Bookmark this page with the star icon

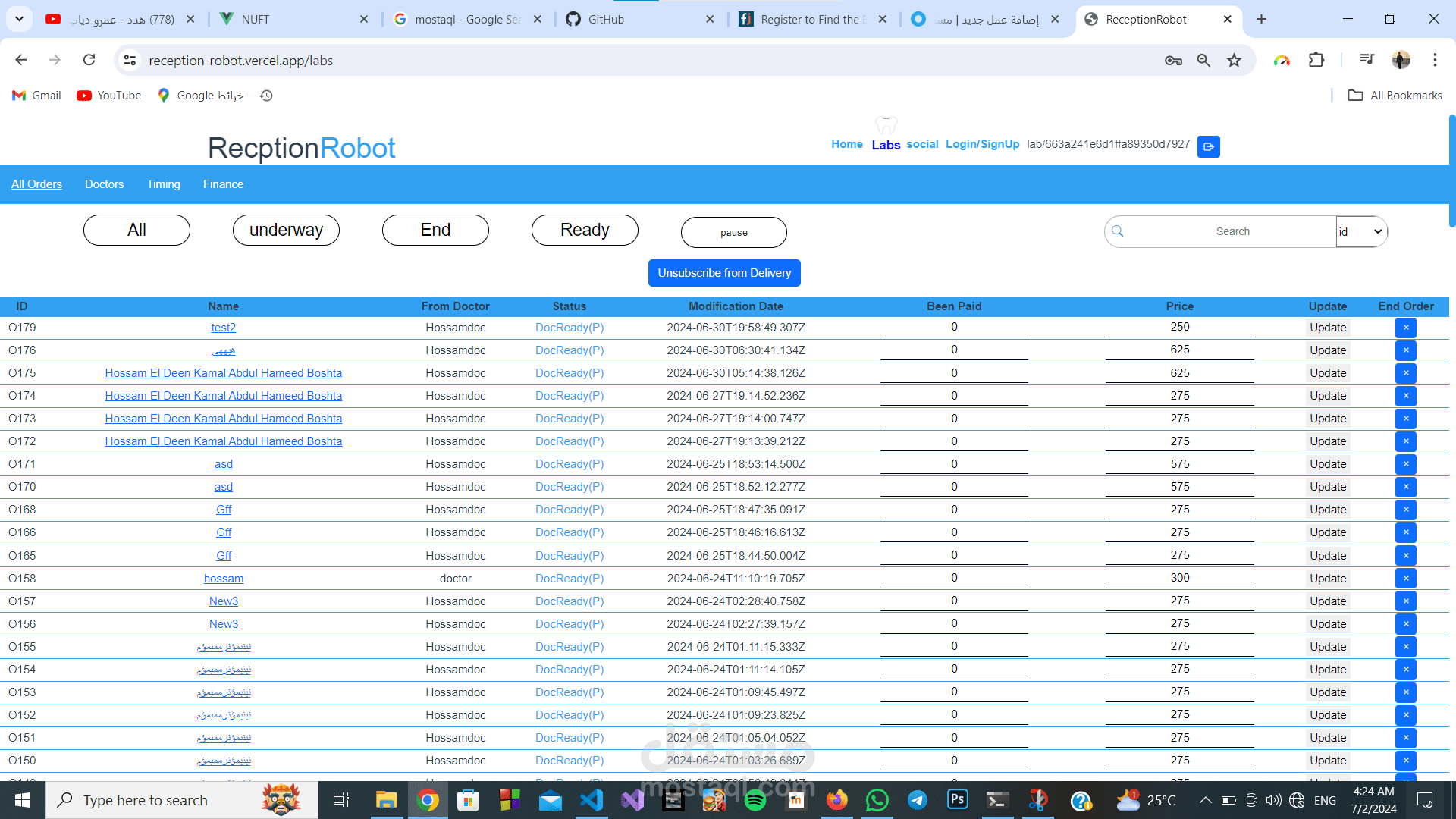coord(1235,61)
